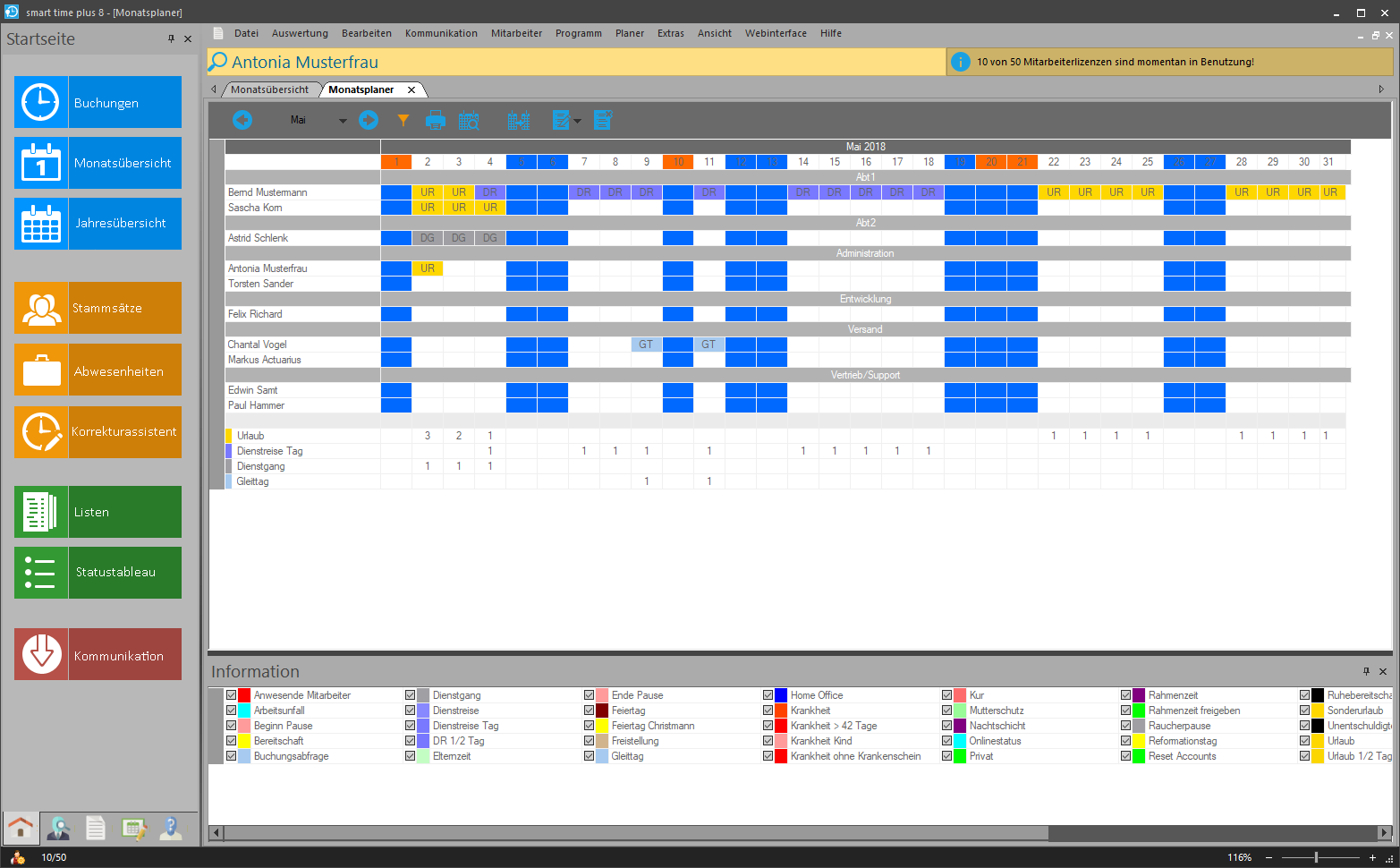The image size is (1400, 868).
Task: Open the Korrekturassistent tile
Action: point(98,432)
